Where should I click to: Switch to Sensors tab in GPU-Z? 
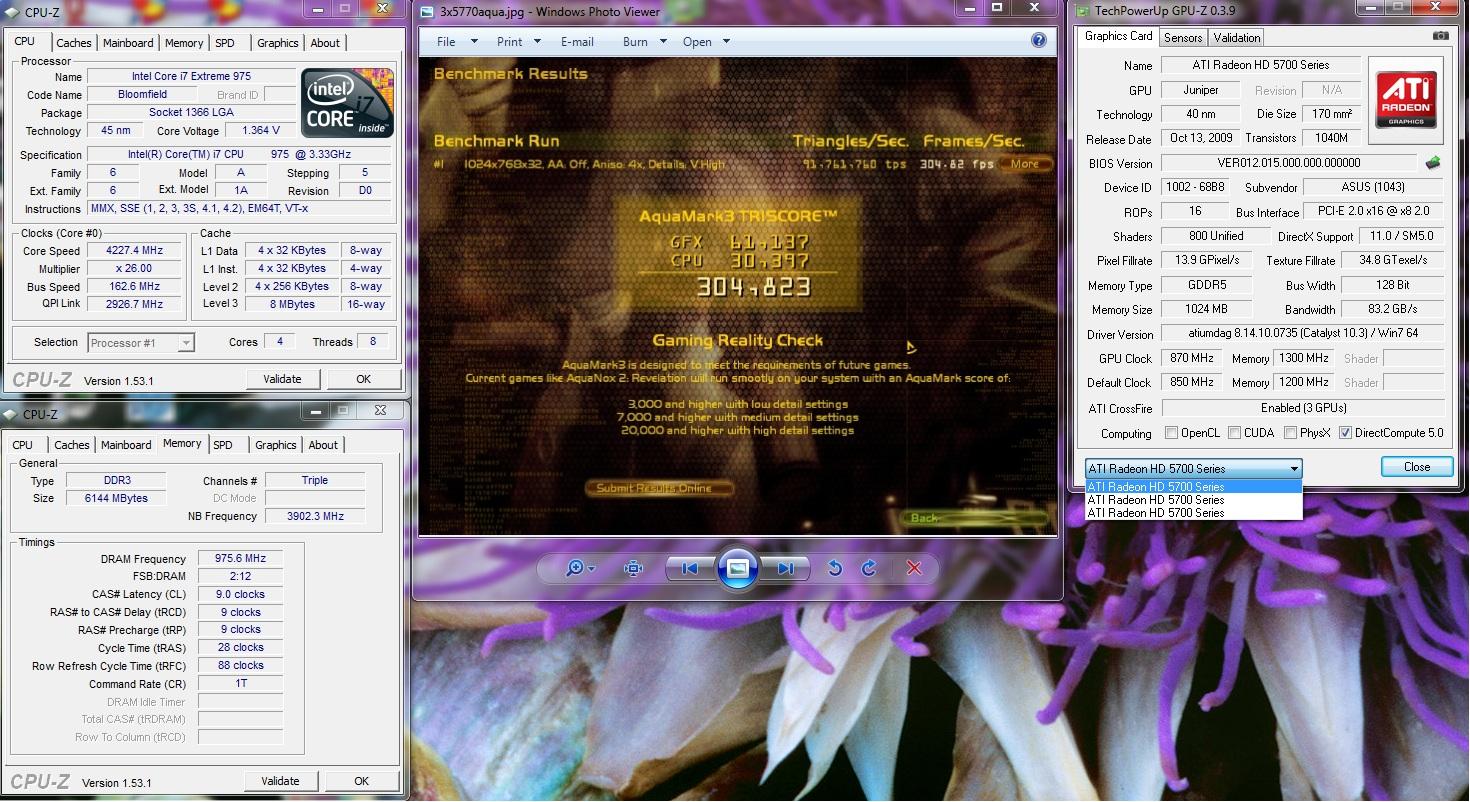coord(1183,38)
